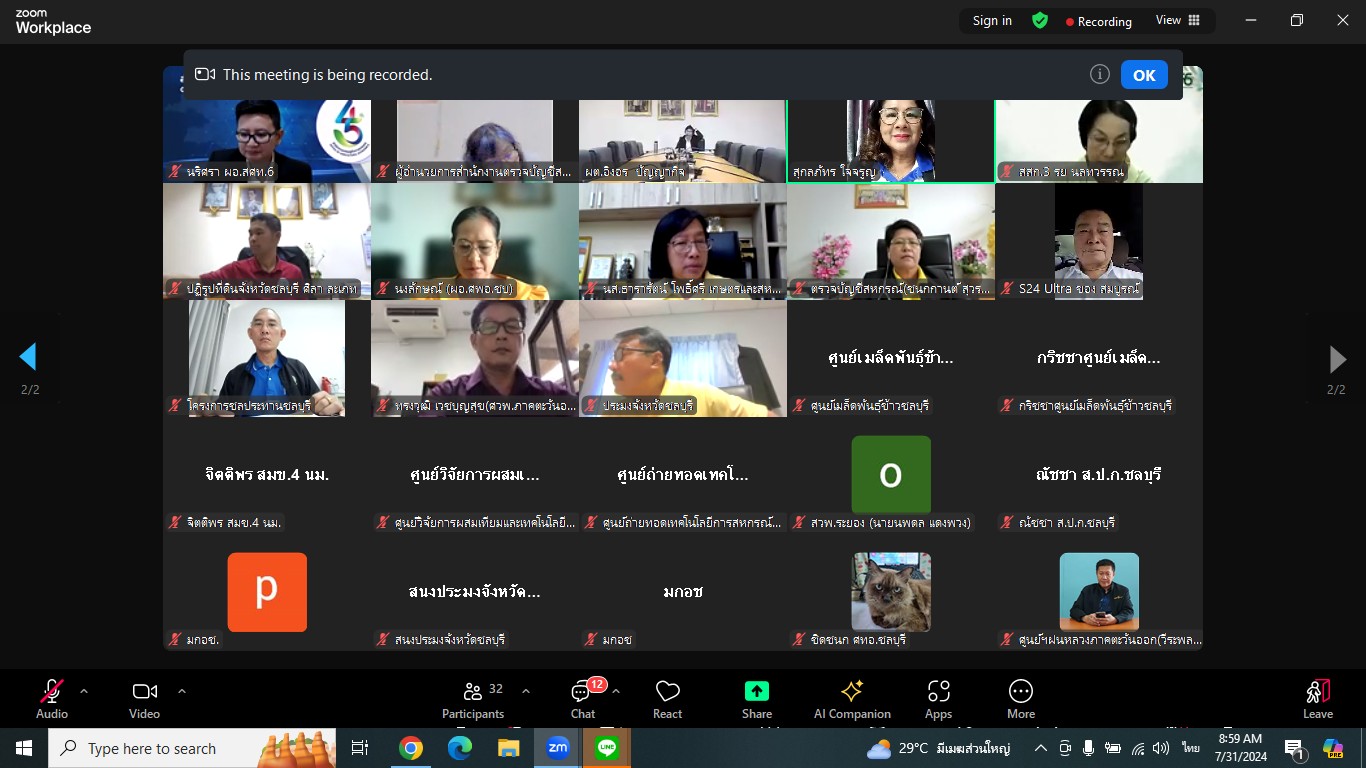Unmute microphone with the Audio button
Image resolution: width=1366 pixels, height=768 pixels.
point(52,698)
